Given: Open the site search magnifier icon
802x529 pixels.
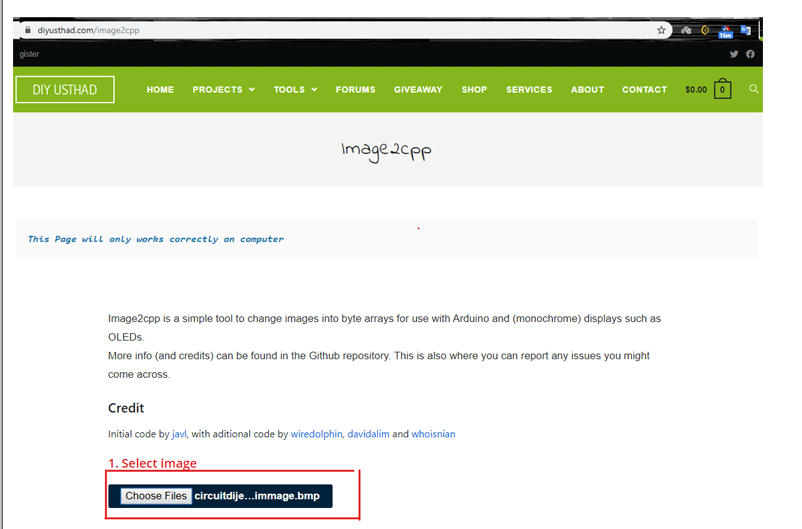Looking at the screenshot, I should point(753,89).
